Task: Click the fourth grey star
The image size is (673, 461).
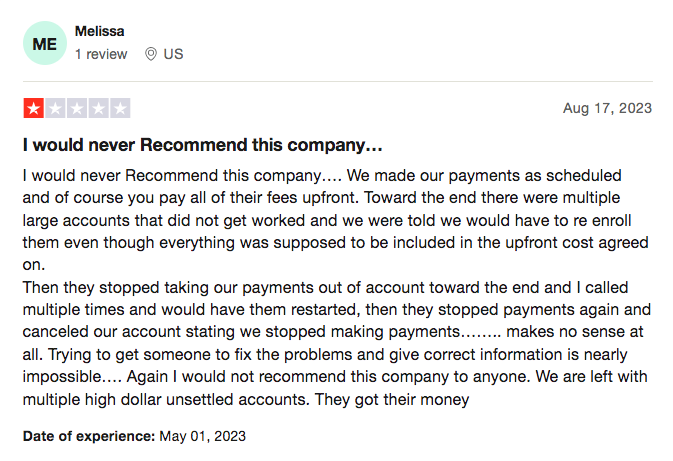Action: pos(98,108)
